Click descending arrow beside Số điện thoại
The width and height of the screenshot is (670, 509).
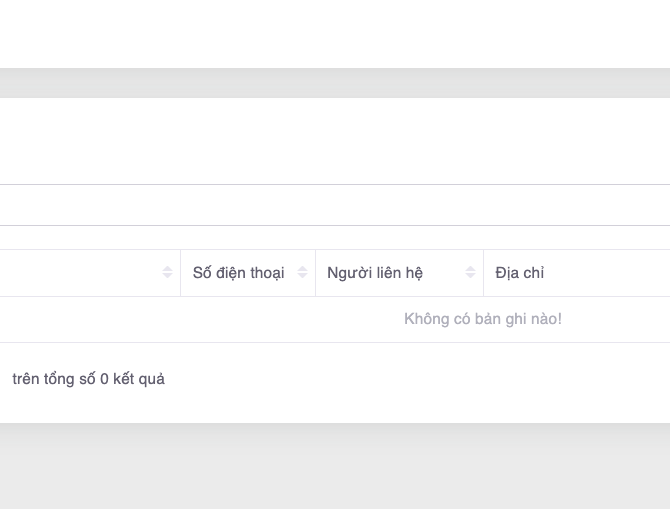pyautogui.click(x=302, y=277)
